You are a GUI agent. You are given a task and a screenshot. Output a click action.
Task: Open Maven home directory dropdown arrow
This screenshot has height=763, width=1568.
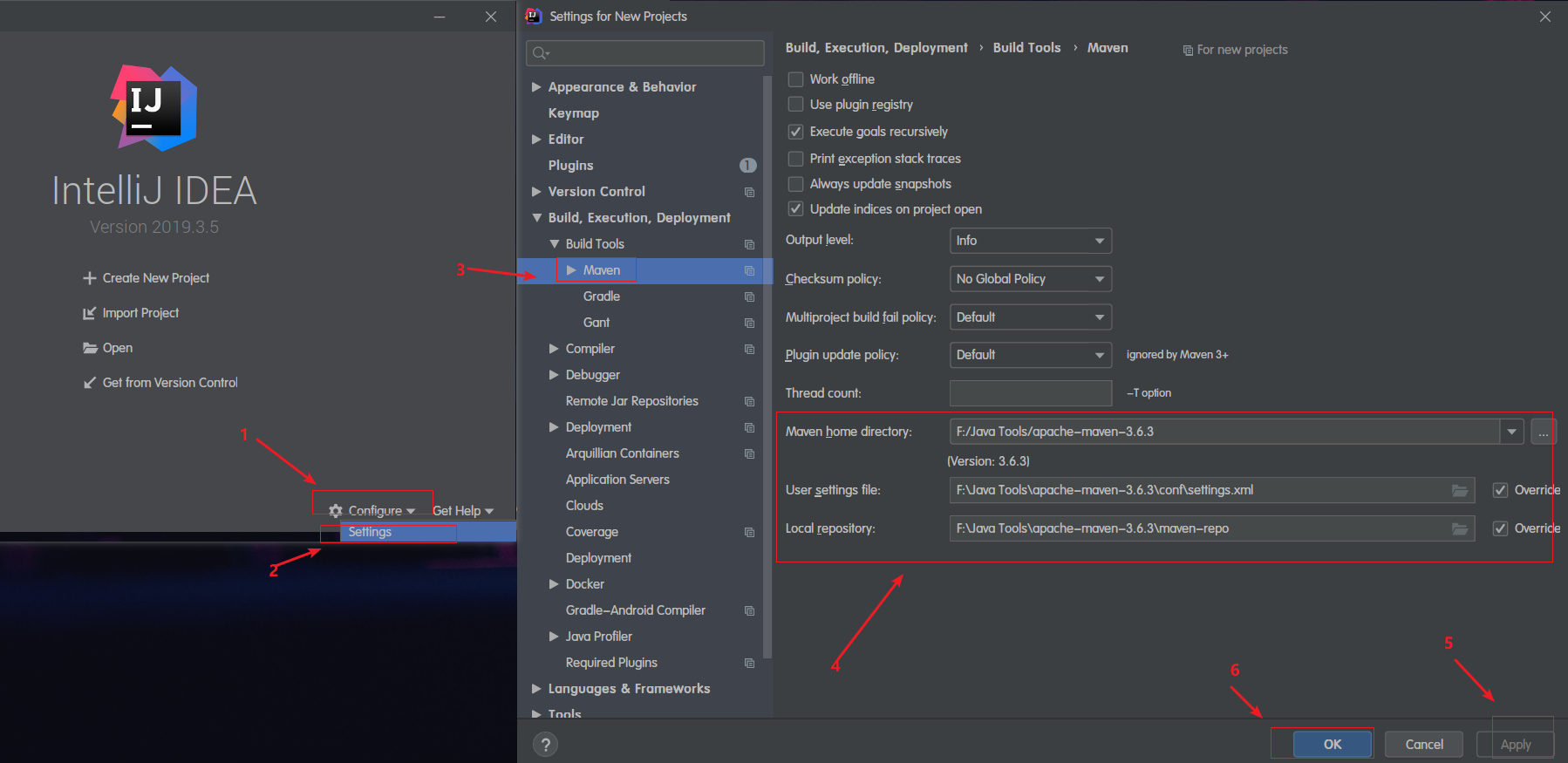1511,432
